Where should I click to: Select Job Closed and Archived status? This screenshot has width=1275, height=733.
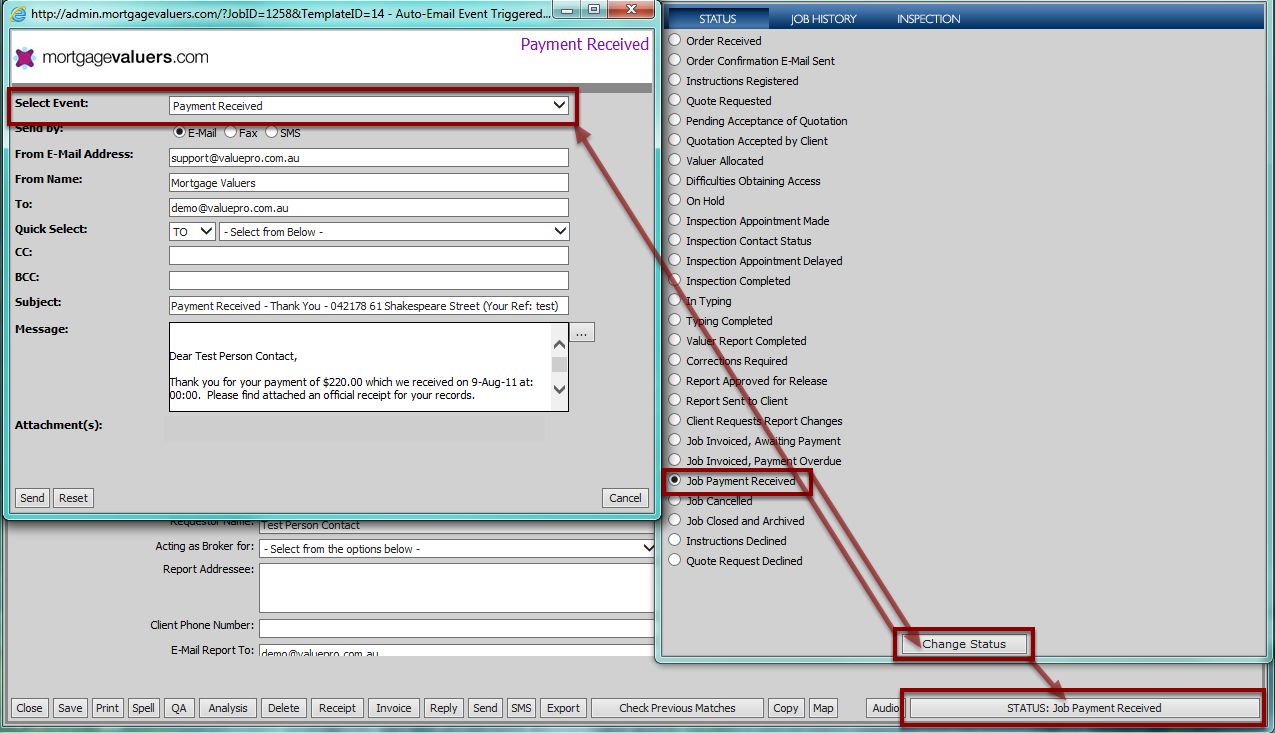coord(675,521)
